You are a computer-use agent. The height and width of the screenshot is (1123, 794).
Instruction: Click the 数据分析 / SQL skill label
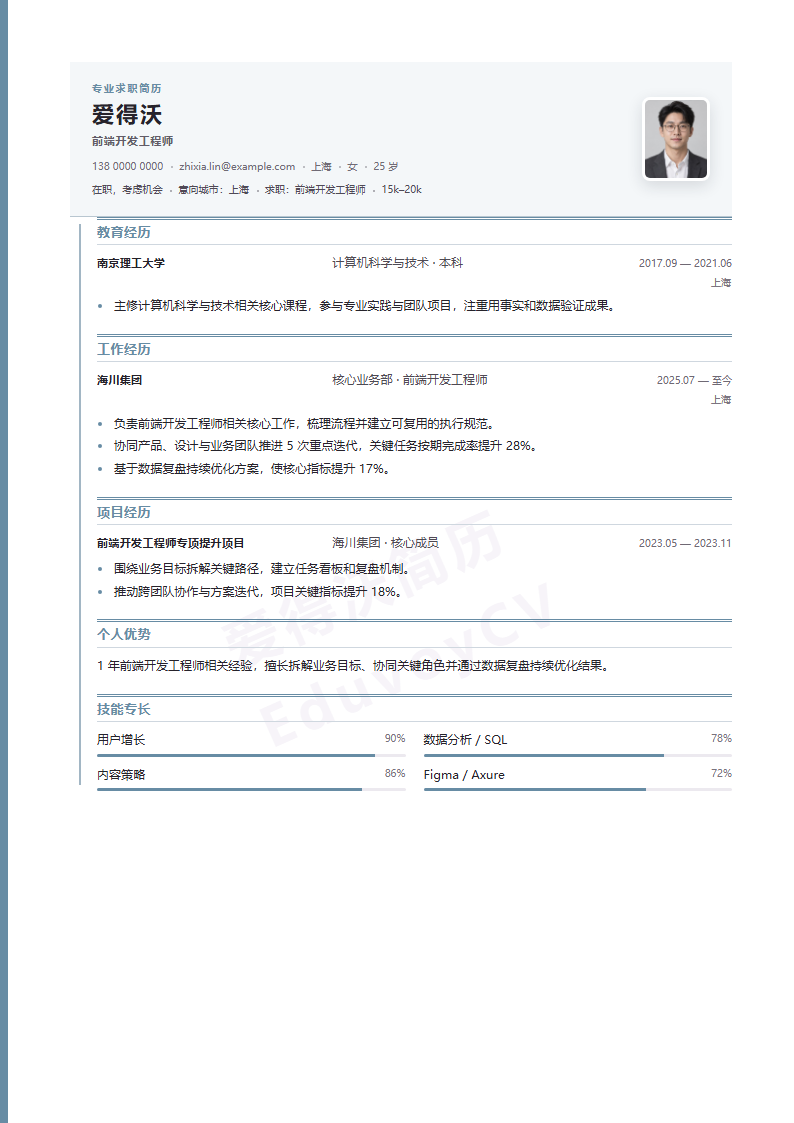[x=465, y=740]
